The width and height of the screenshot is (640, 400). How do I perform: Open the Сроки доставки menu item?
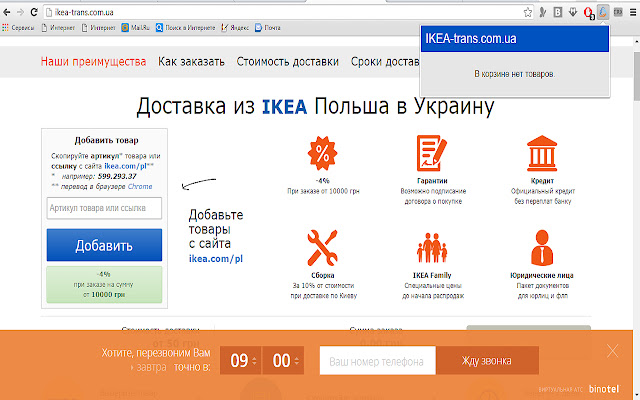click(385, 62)
